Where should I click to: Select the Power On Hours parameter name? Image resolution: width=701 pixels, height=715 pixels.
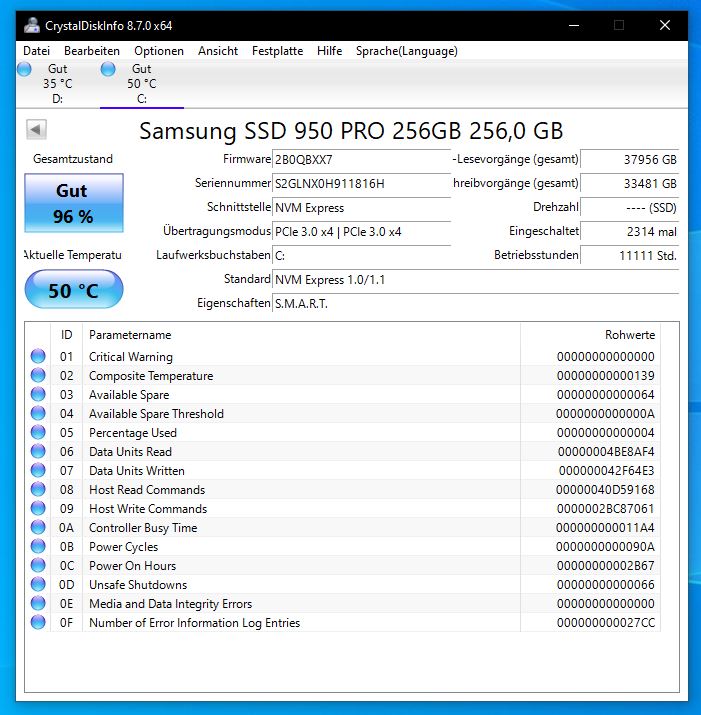(133, 566)
